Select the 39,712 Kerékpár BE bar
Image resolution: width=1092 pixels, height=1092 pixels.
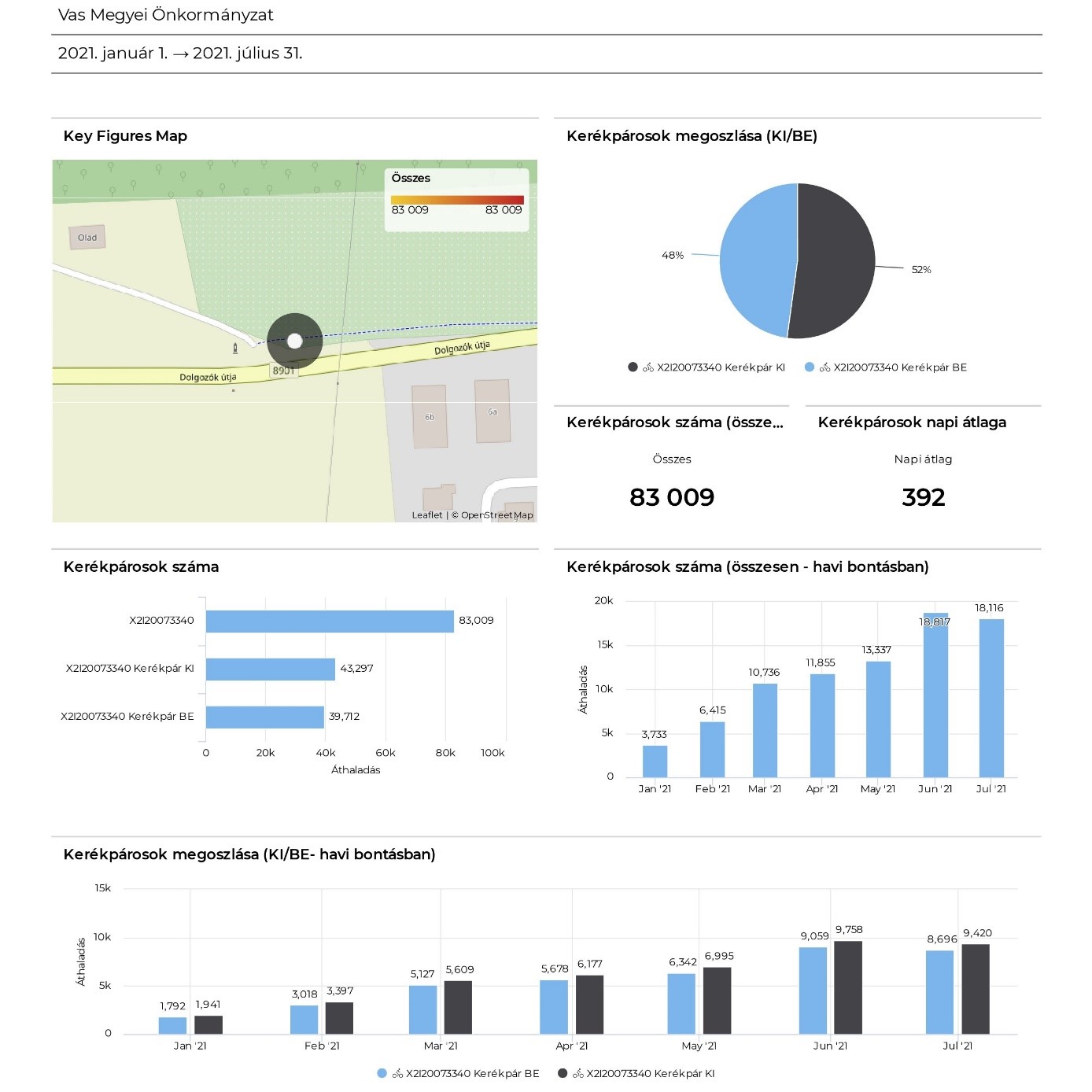click(x=265, y=717)
